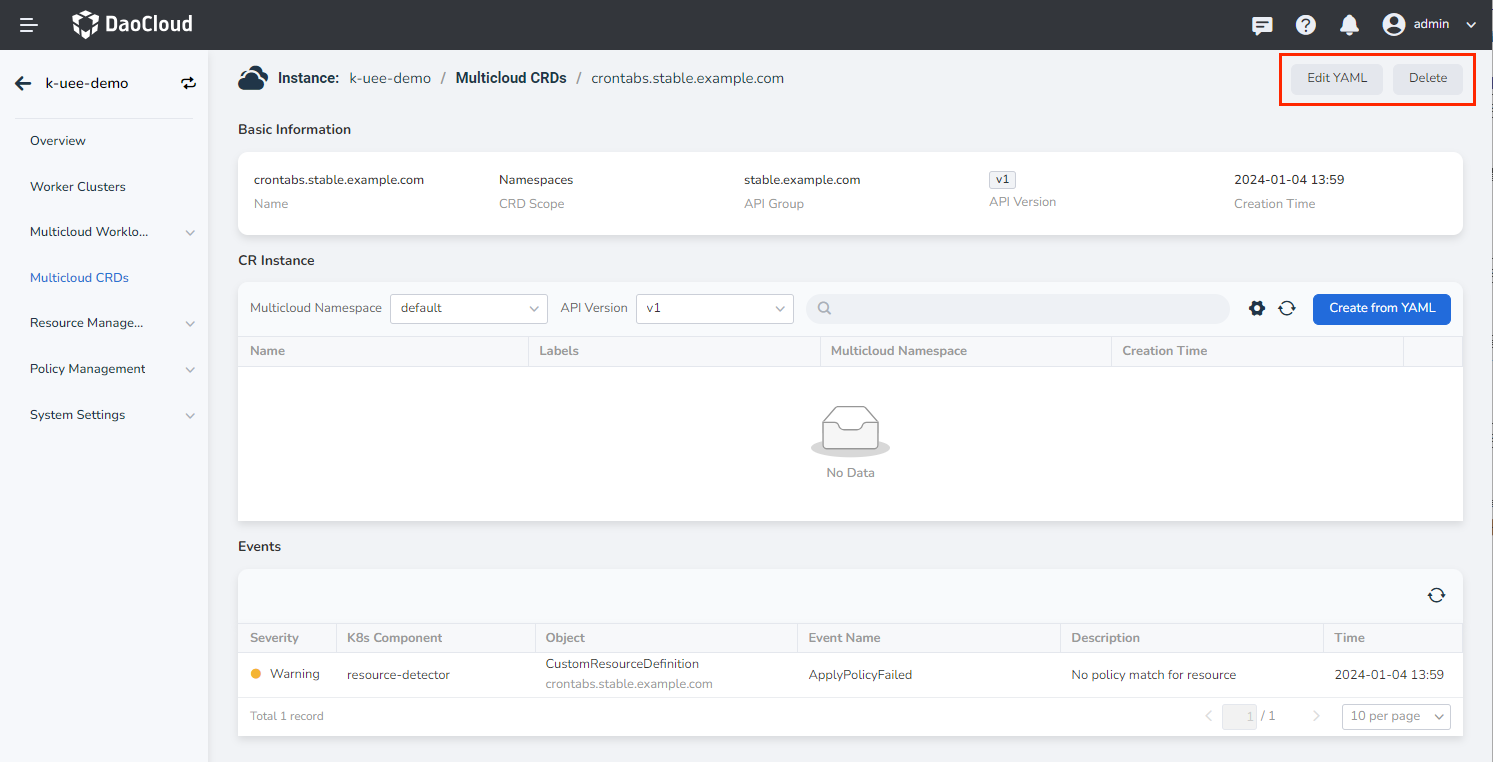The height and width of the screenshot is (762, 1493).
Task: Open the API Version dropdown
Action: (x=714, y=308)
